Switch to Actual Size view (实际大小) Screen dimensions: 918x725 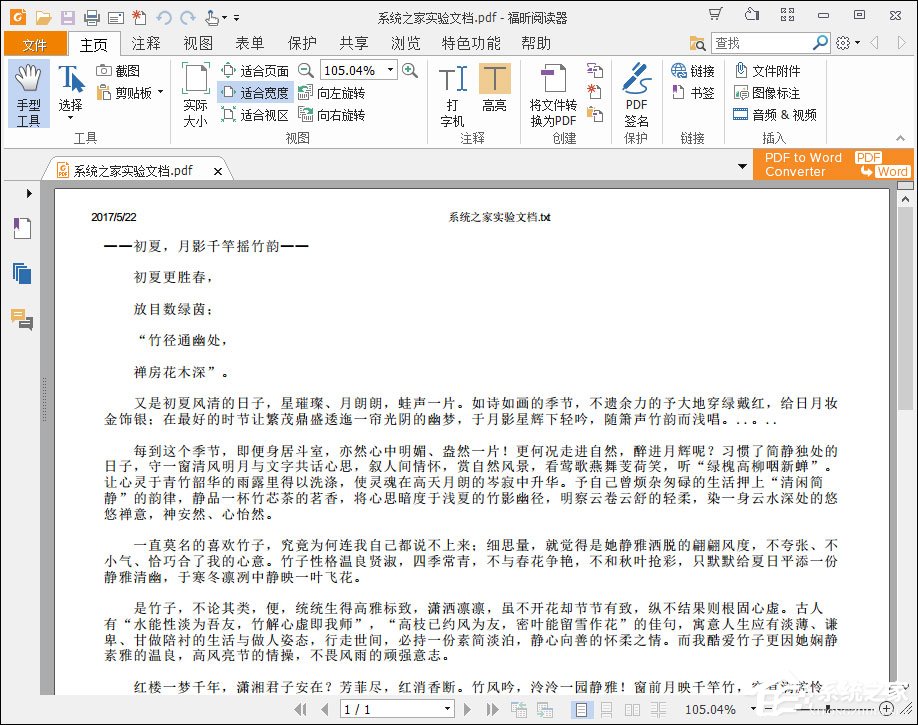click(194, 95)
